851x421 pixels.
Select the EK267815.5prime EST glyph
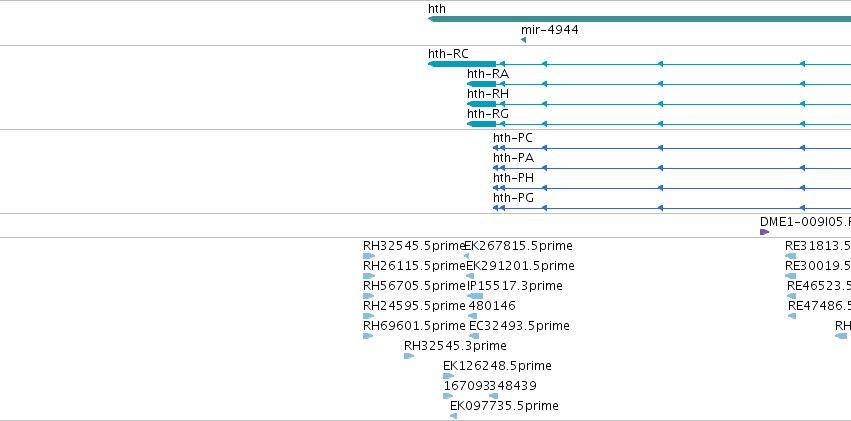[x=467, y=256]
